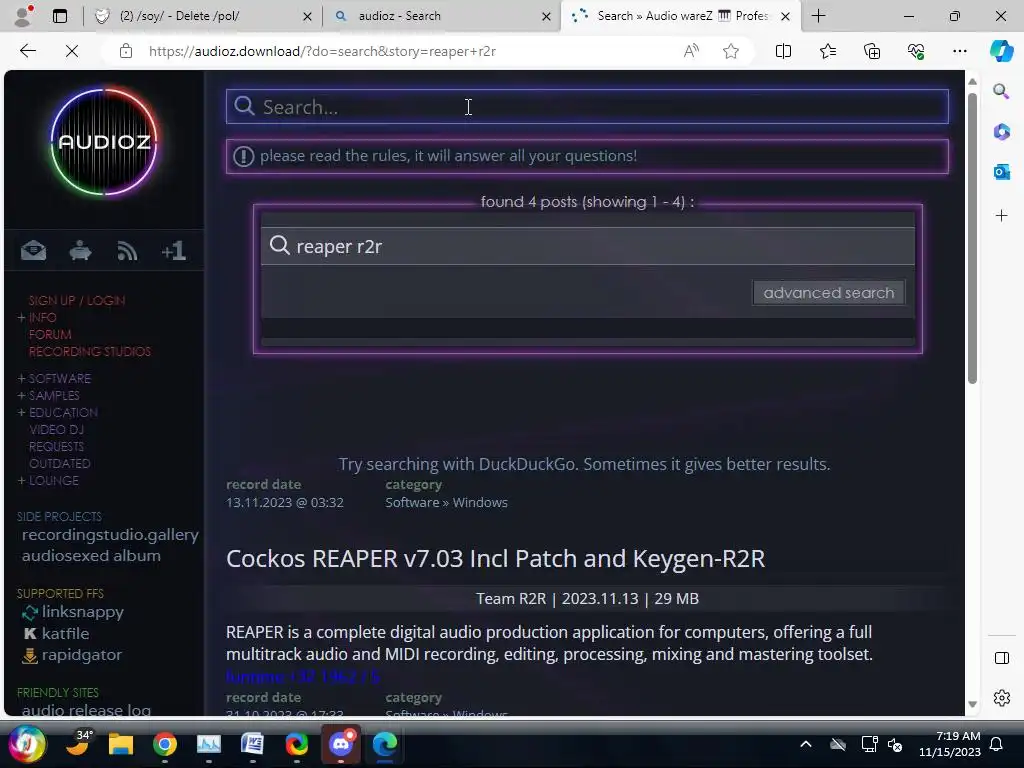Viewport: 1024px width, 768px height.
Task: Go back with the browser back arrow
Action: pyautogui.click(x=27, y=51)
